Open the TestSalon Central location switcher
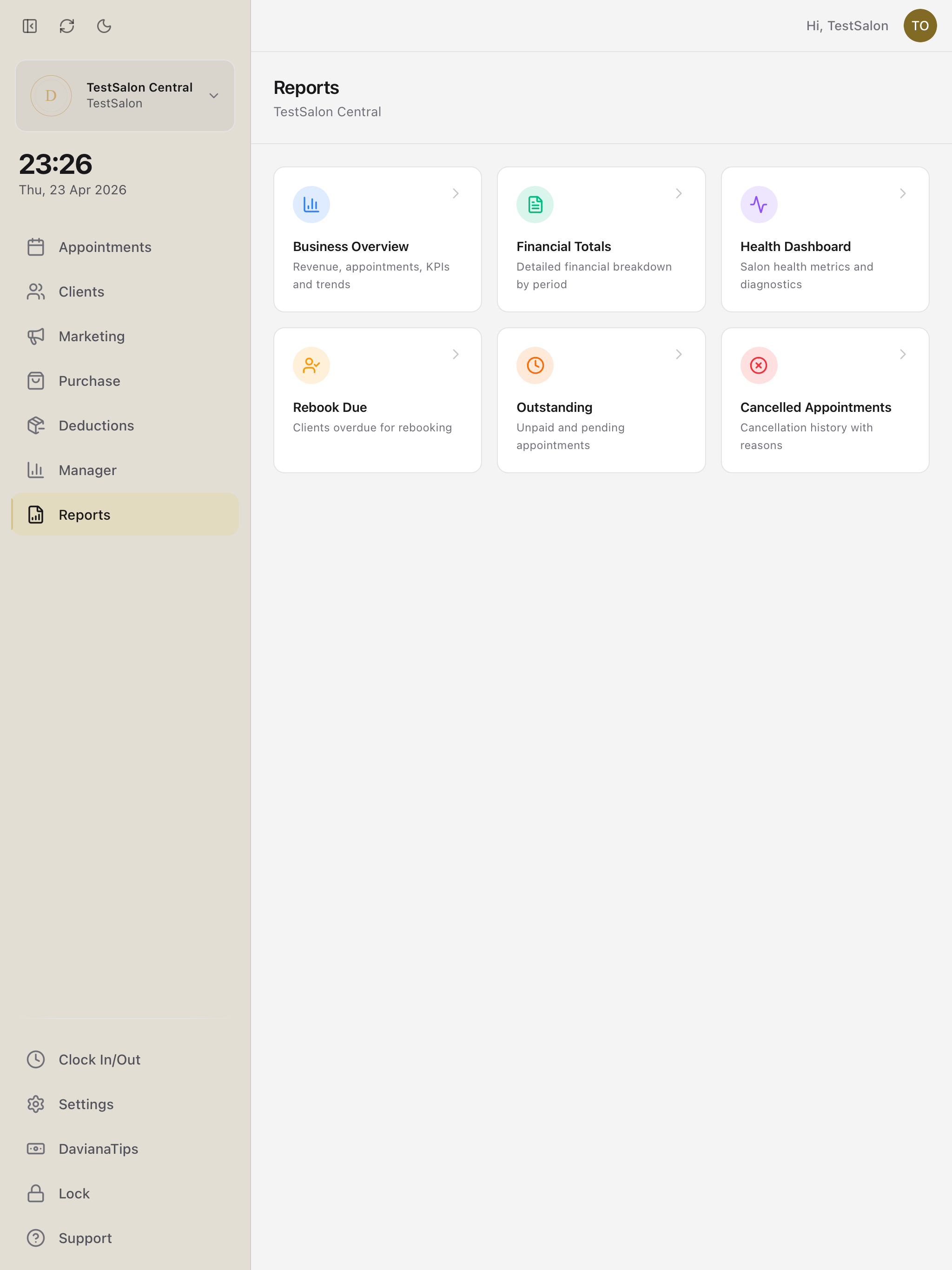This screenshot has height=1270, width=952. coord(125,95)
